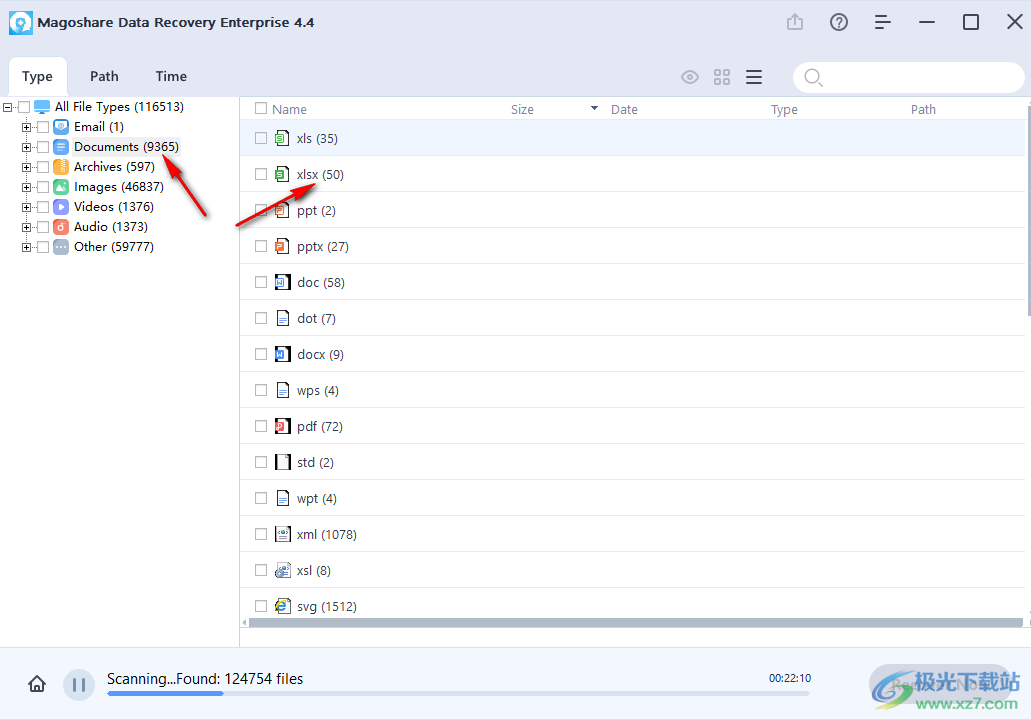
Task: Check the xsl (8) row checkbox
Action: (261, 570)
